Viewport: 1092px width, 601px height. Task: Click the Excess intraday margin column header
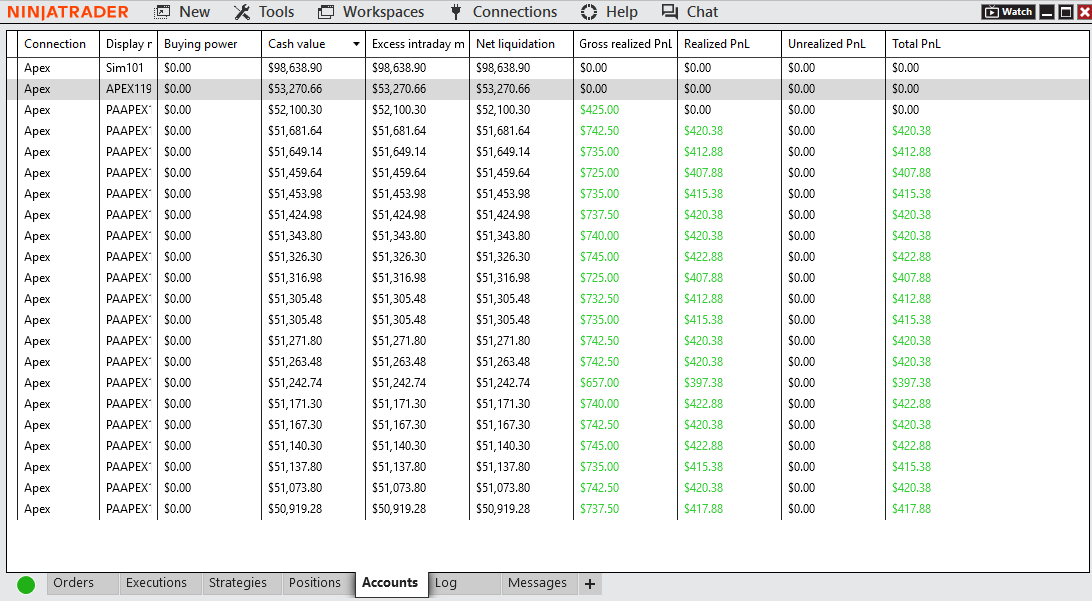[417, 44]
